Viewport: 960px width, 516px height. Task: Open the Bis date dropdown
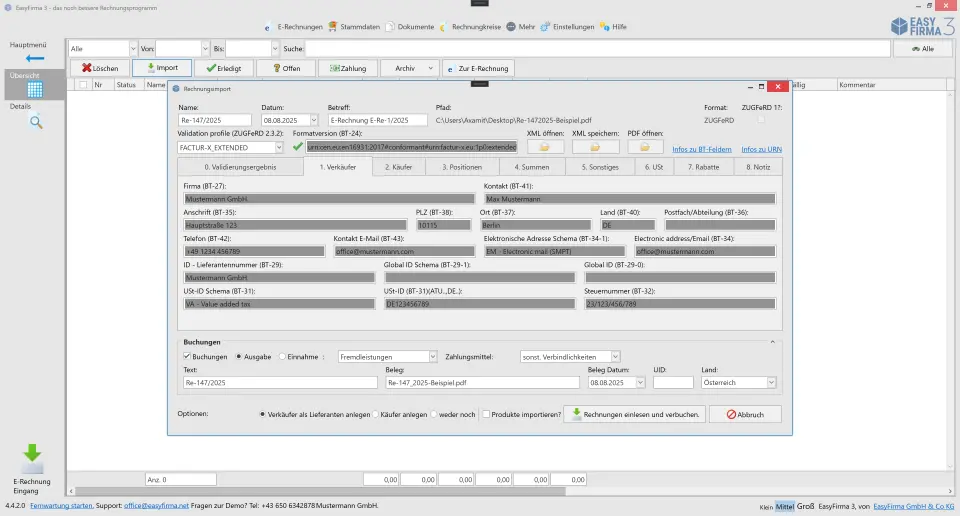(274, 48)
